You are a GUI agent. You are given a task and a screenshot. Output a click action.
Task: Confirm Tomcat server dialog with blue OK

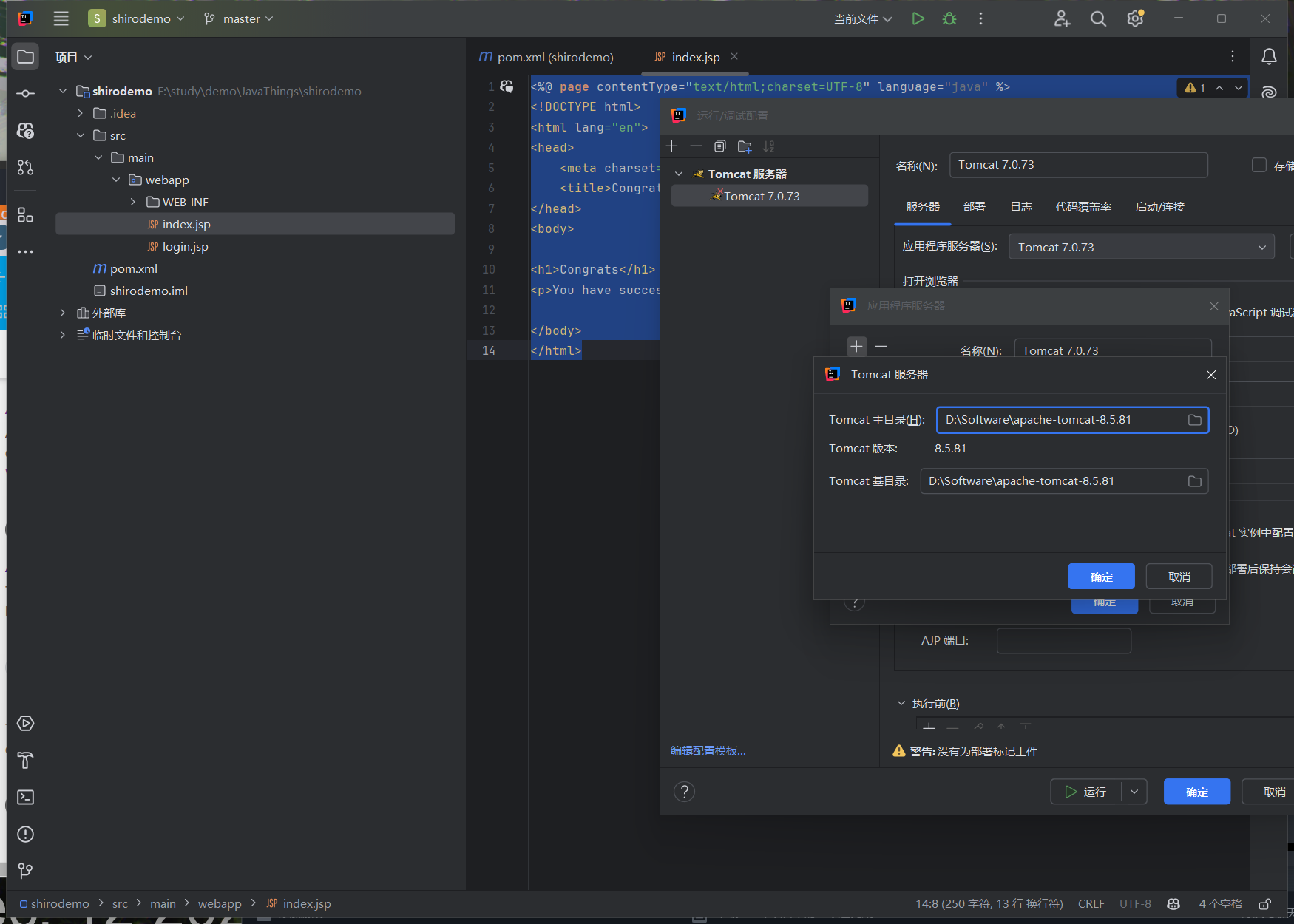point(1101,577)
